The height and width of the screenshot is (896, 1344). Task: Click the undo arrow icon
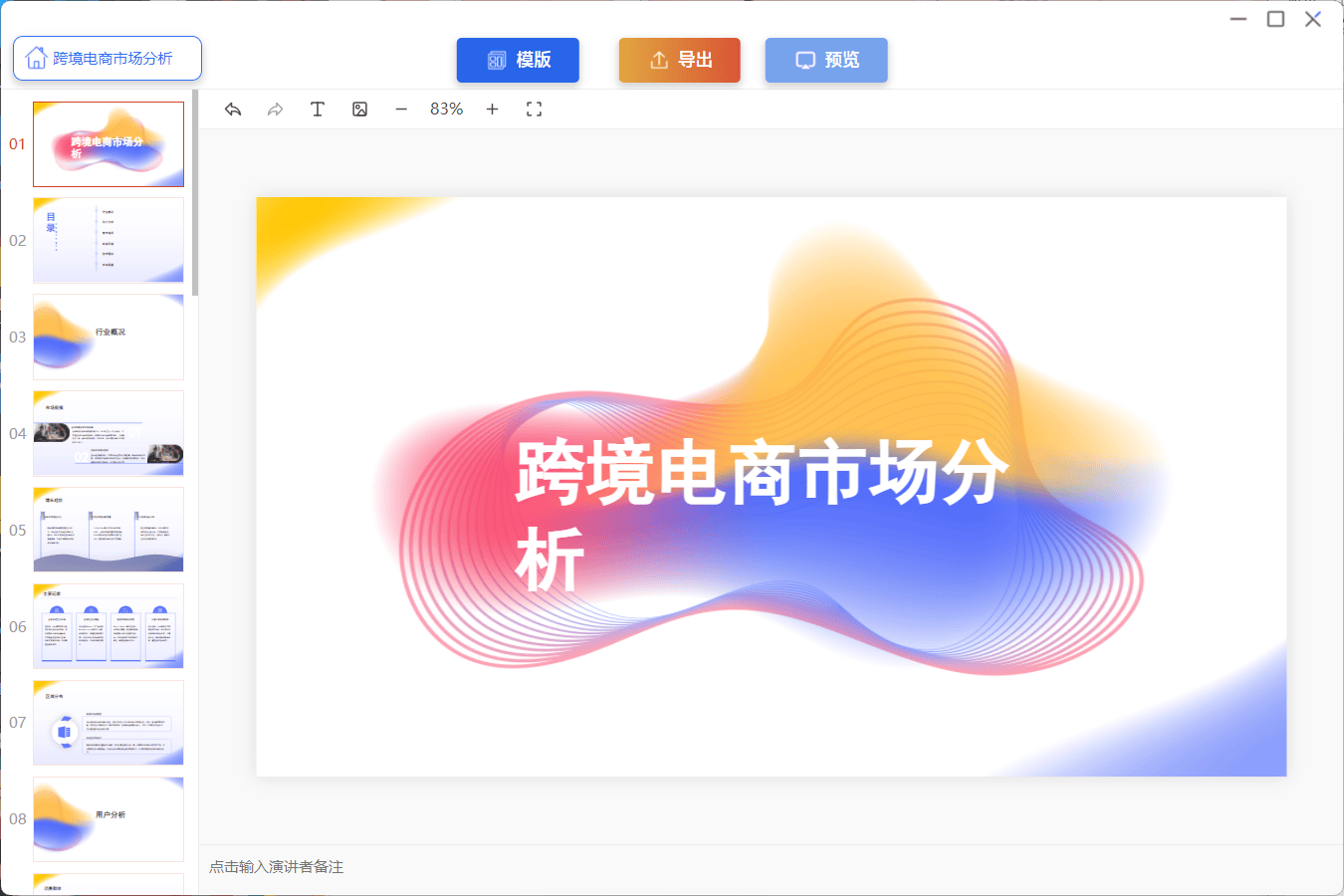(233, 110)
